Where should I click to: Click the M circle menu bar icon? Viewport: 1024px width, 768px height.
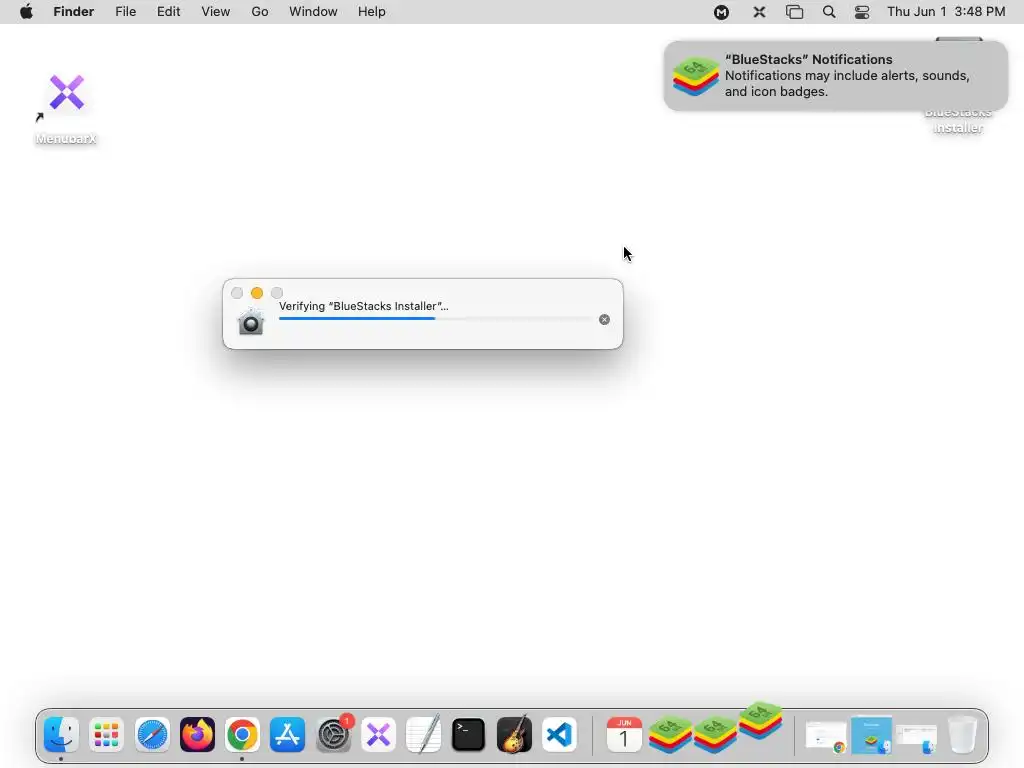tap(721, 12)
